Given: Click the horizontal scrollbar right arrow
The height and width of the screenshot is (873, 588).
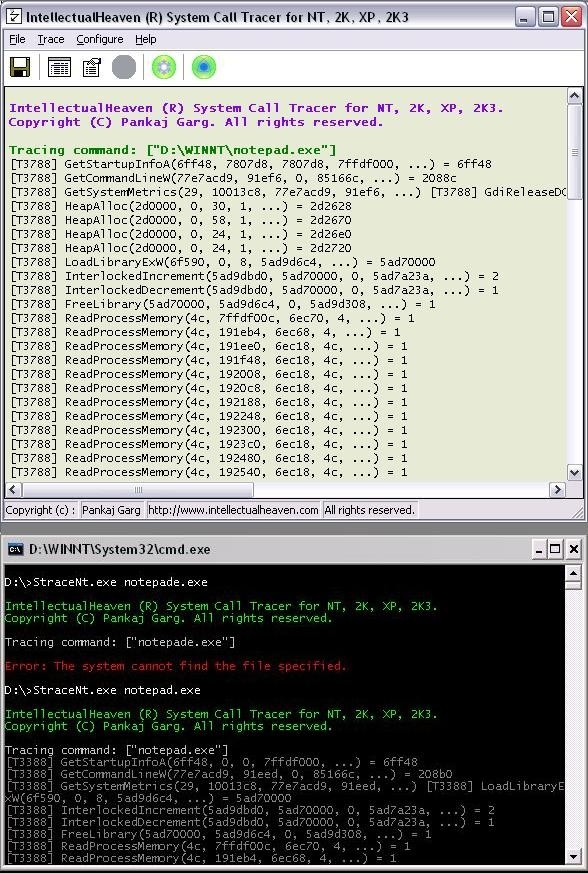Looking at the screenshot, I should click(x=557, y=490).
